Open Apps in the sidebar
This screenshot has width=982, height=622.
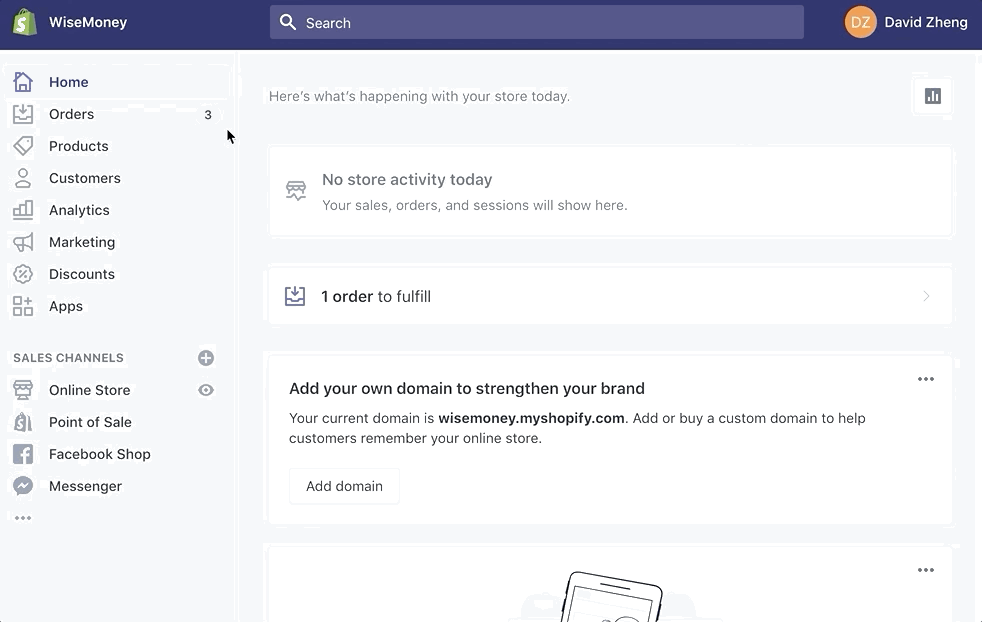pos(66,306)
